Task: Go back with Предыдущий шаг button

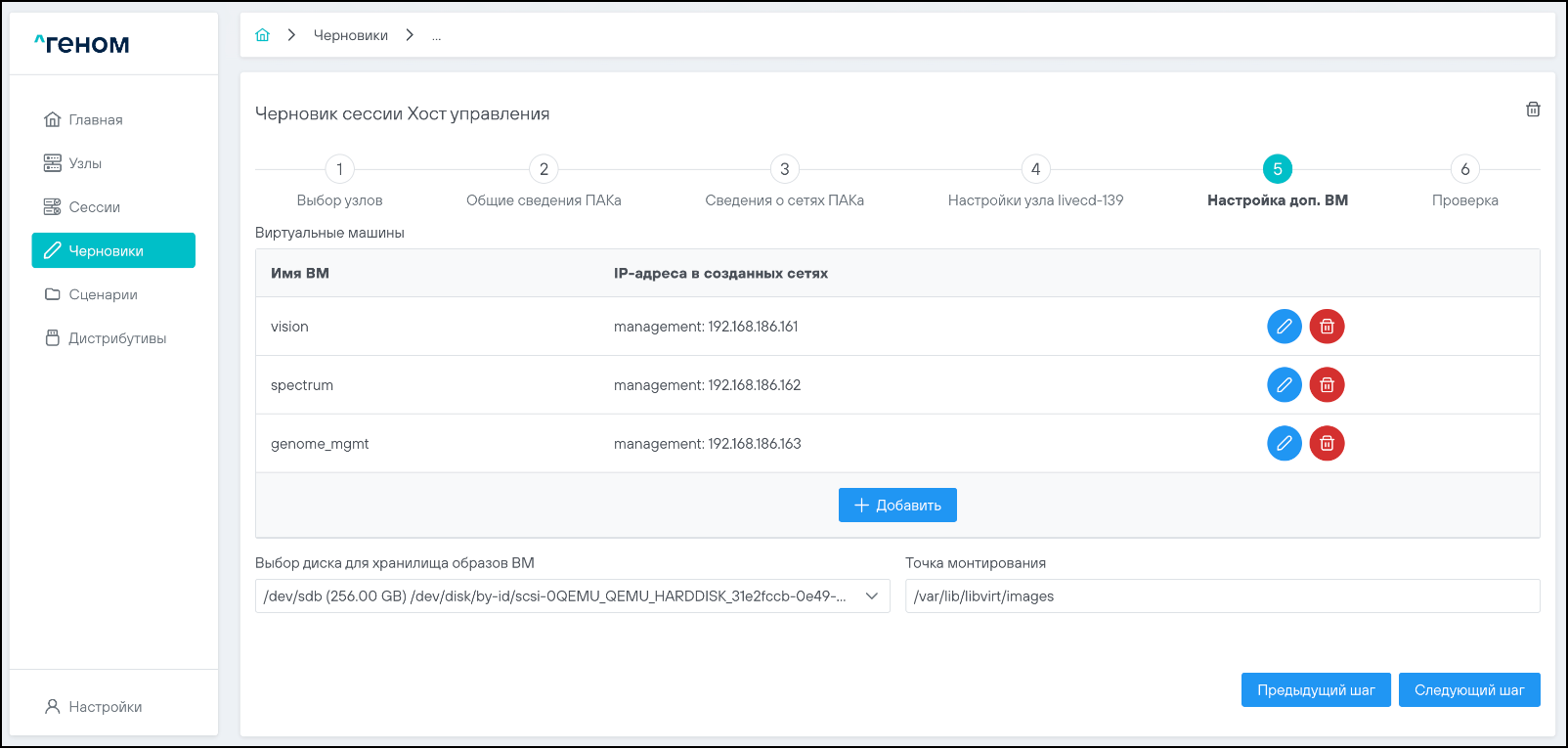Action: (x=1315, y=690)
